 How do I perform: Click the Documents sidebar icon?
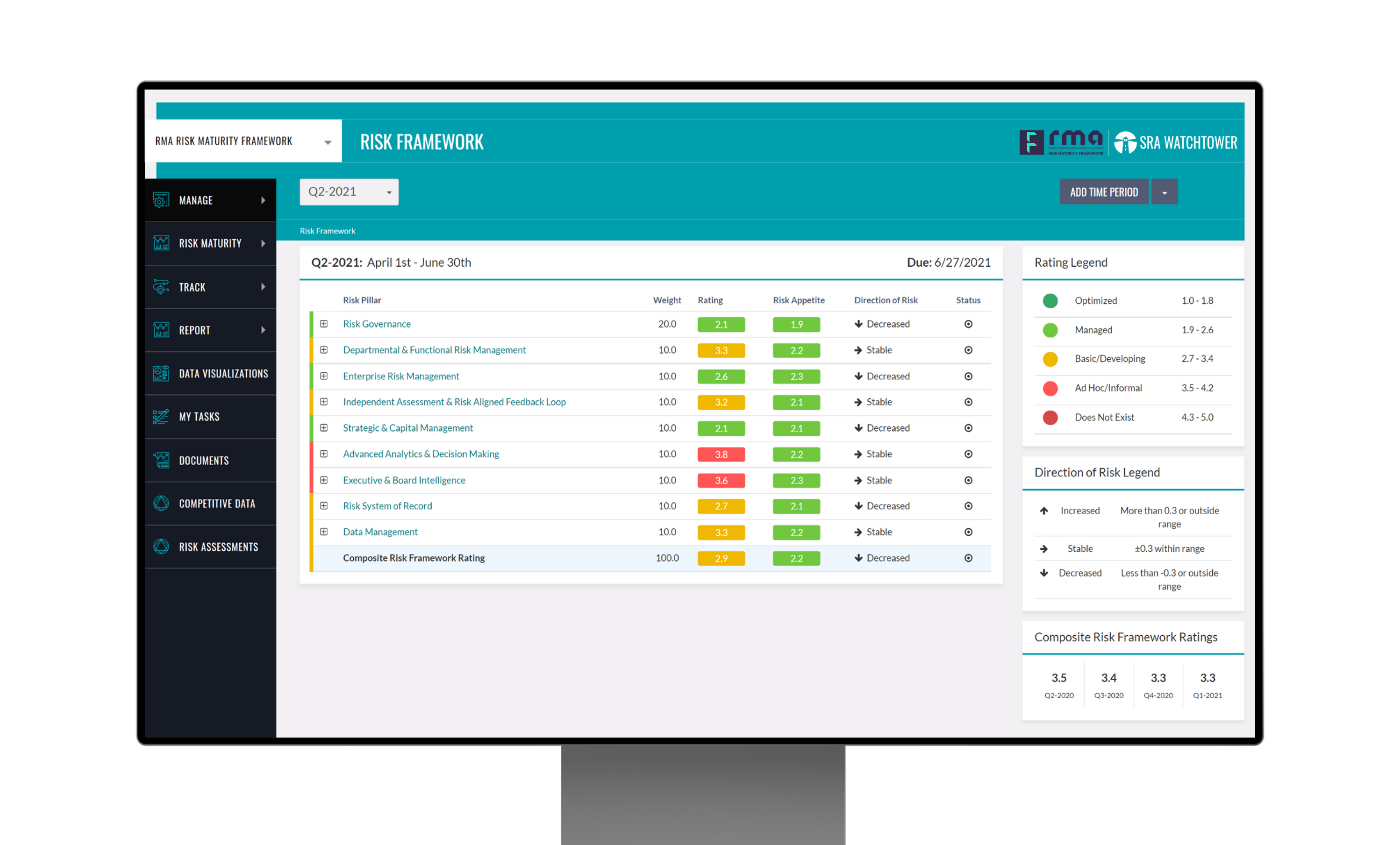(161, 461)
